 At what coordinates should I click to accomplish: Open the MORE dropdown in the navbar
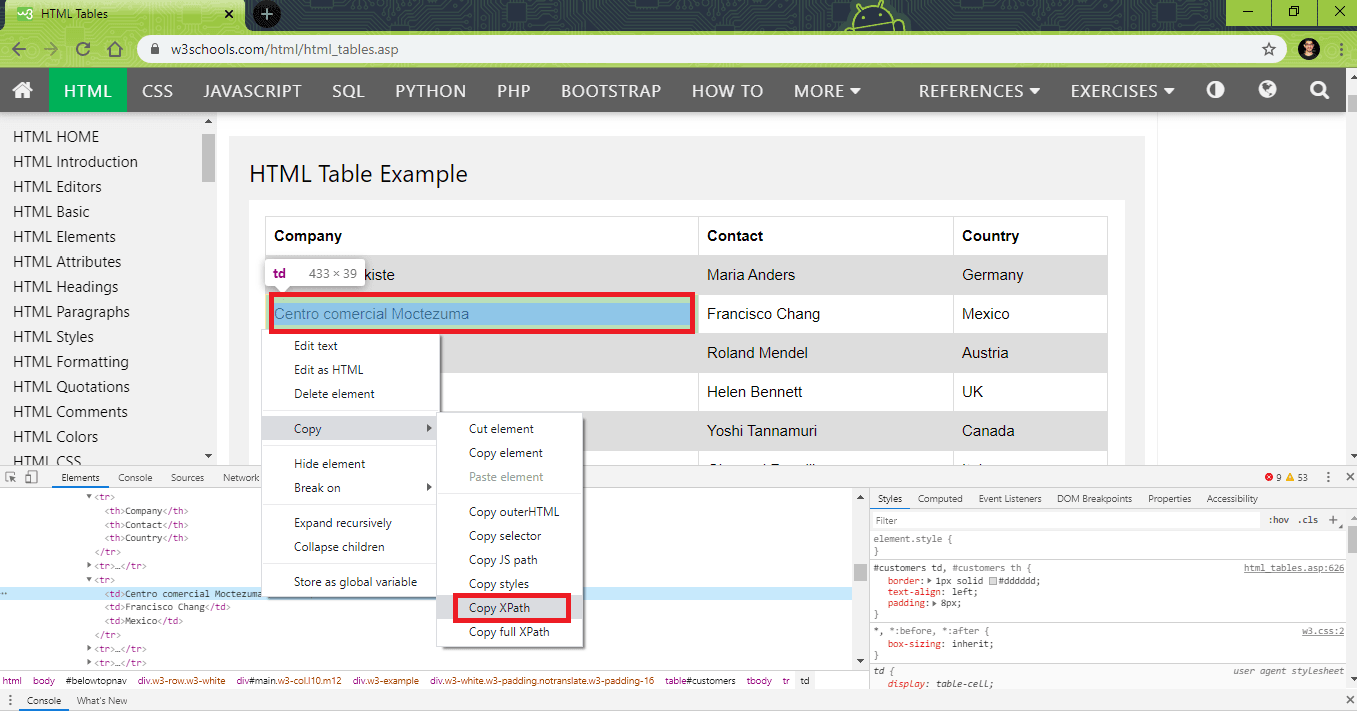tap(826, 90)
